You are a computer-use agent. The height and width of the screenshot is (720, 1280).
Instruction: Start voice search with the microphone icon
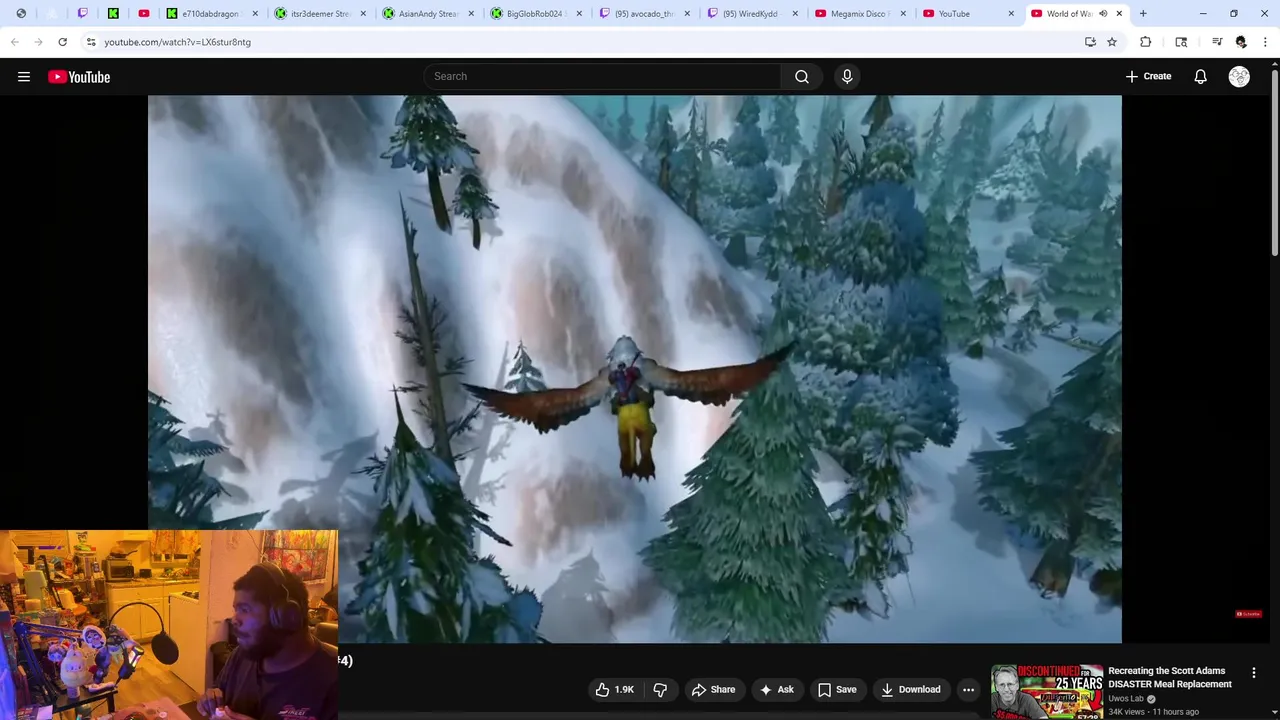847,76
